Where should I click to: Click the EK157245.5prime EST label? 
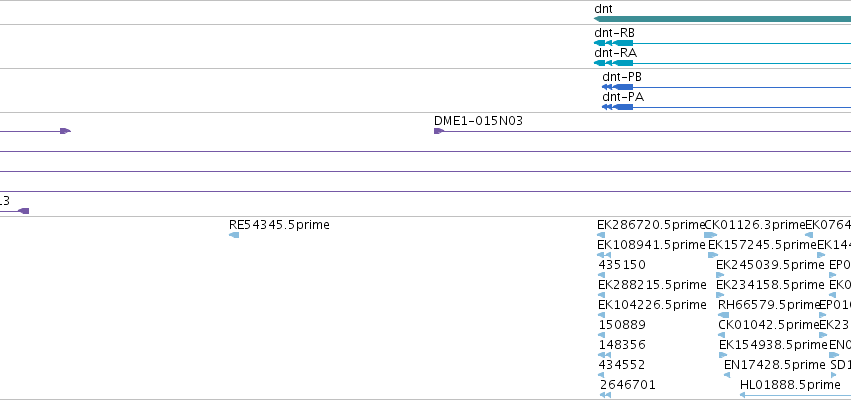tap(762, 245)
